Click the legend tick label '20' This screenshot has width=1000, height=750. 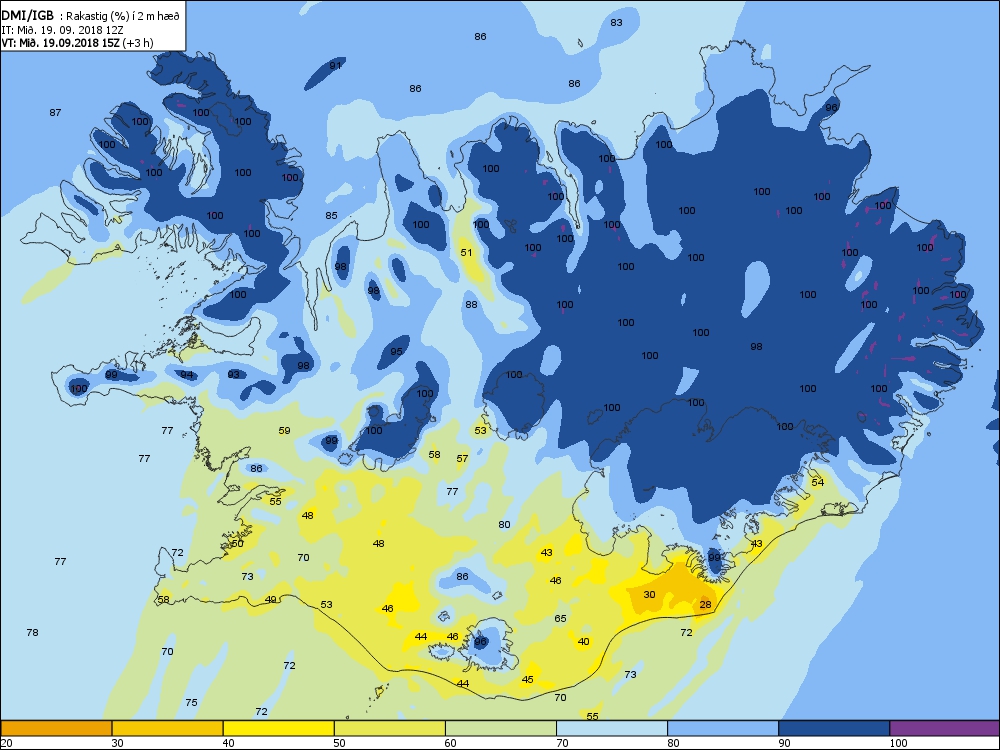pos(6,742)
